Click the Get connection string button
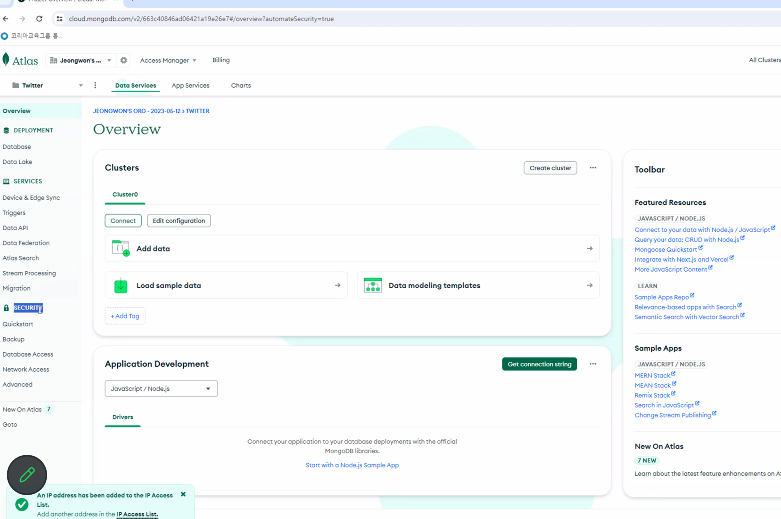The image size is (781, 519). click(539, 364)
